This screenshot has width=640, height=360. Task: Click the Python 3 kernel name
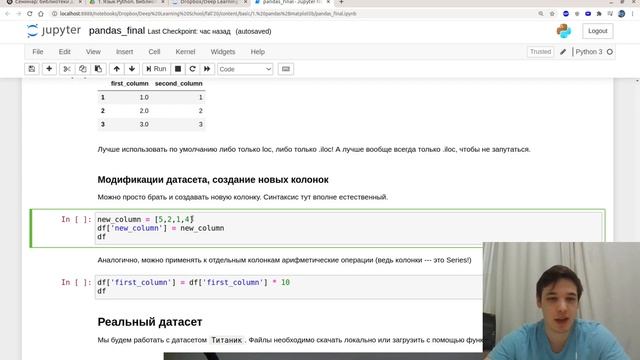pyautogui.click(x=589, y=52)
